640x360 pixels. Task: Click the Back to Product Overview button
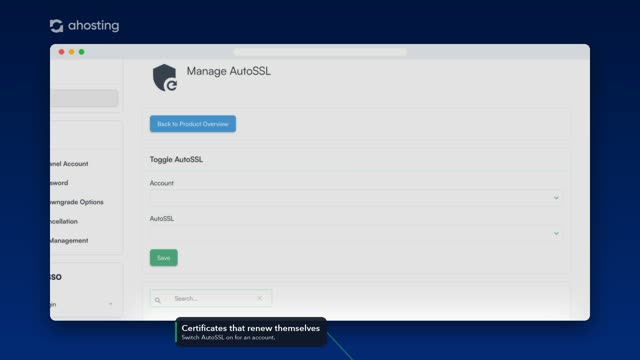pyautogui.click(x=193, y=124)
